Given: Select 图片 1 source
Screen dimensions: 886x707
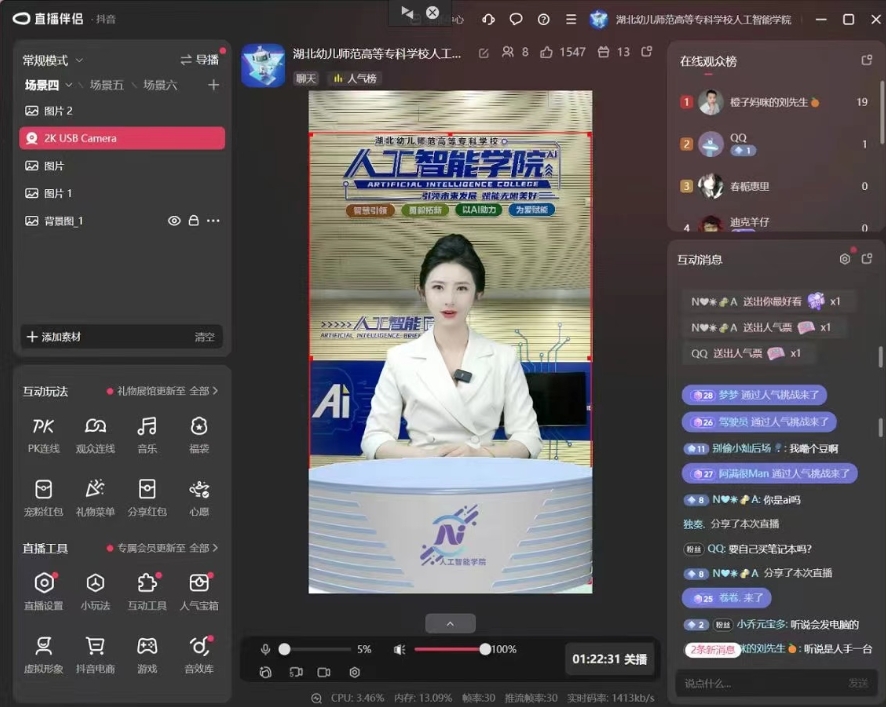Looking at the screenshot, I should [x=122, y=193].
